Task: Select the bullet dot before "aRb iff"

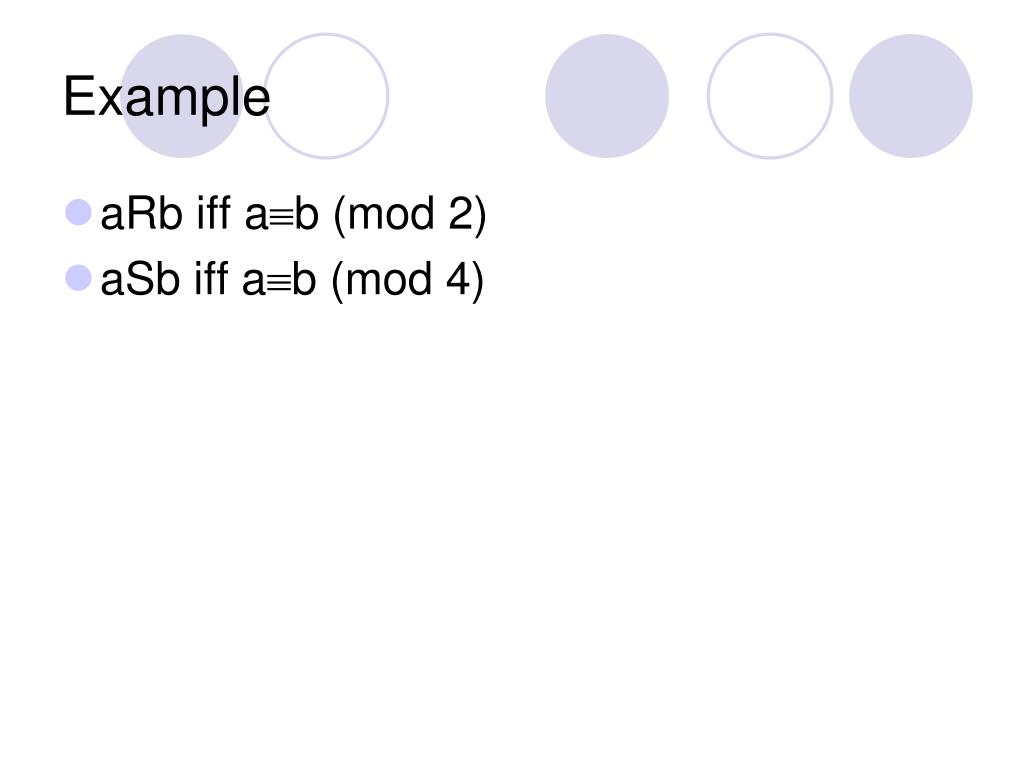Action: coord(78,213)
